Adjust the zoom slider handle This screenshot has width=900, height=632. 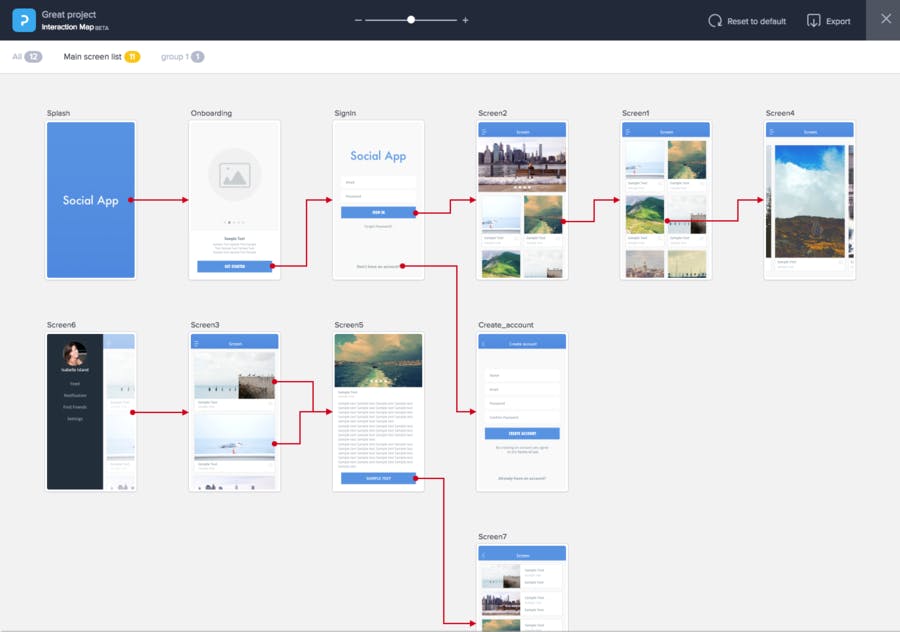click(411, 20)
